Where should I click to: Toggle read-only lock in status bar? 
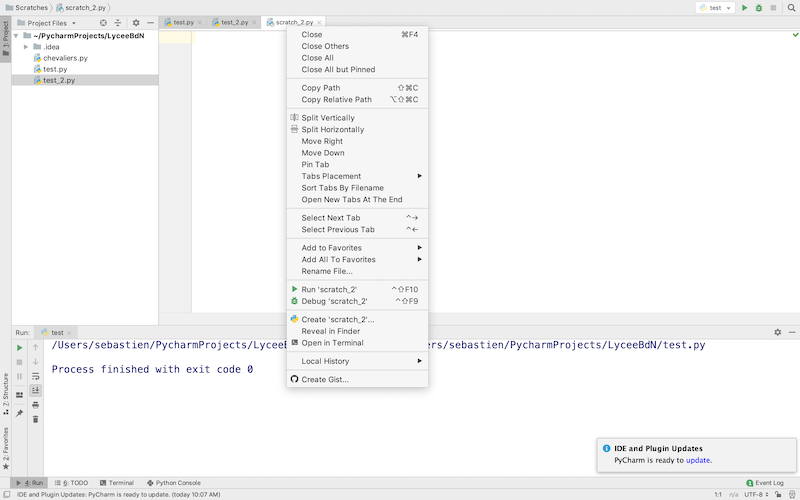[778, 494]
